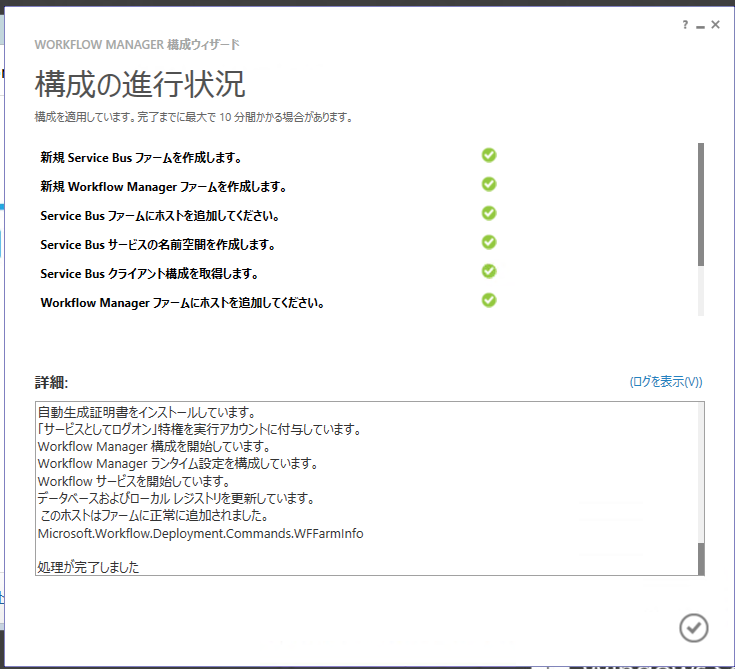The height and width of the screenshot is (669, 735).
Task: Click the 詳細: label
Action: pos(52,383)
